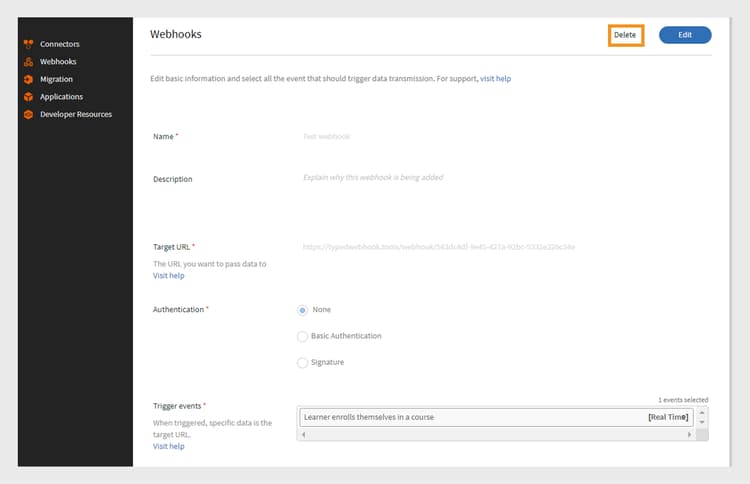
Task: Click the Developer Resources icon
Action: 29,114
